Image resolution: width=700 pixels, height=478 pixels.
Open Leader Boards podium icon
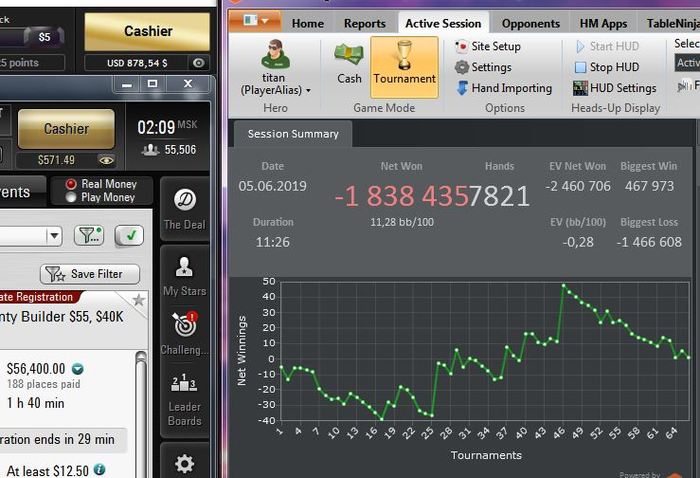tap(184, 384)
